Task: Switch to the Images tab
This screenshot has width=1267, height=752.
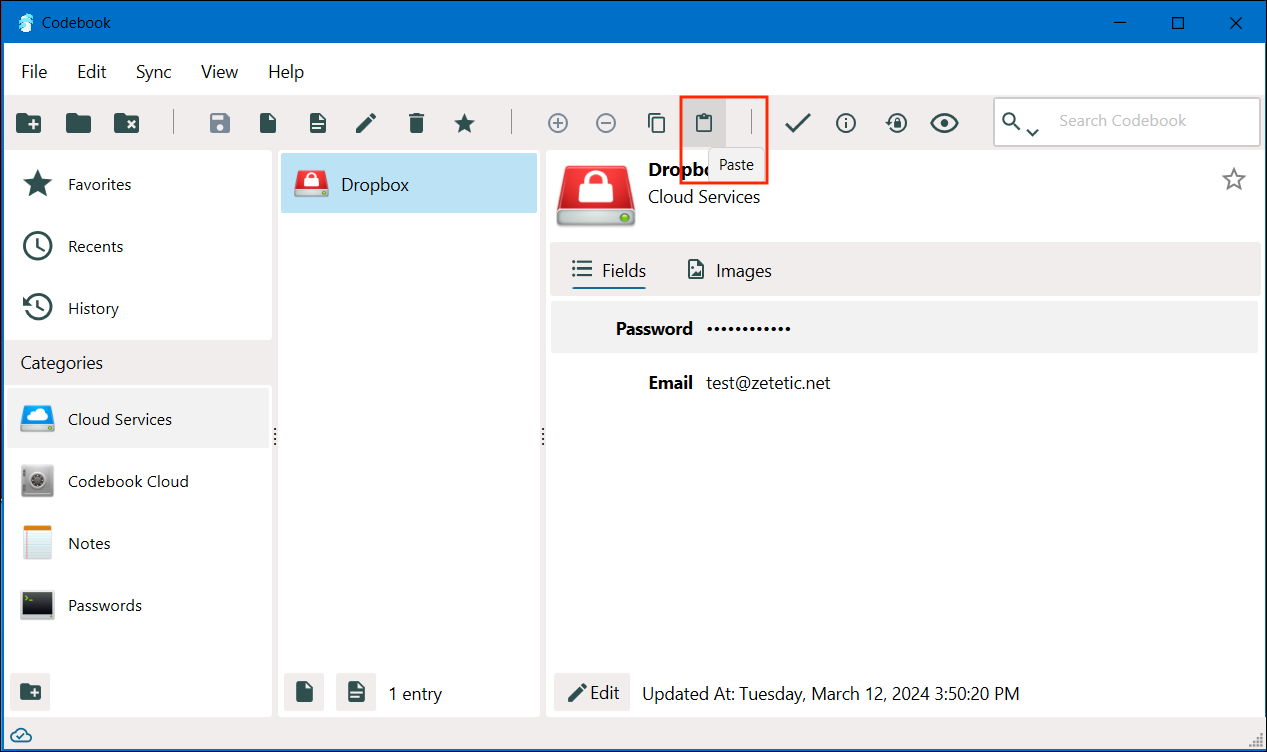Action: (729, 271)
